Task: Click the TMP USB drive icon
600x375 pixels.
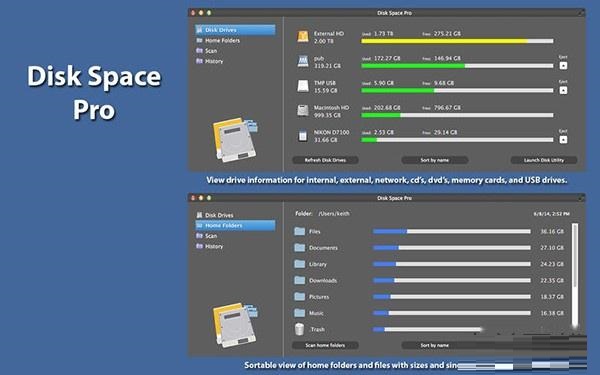Action: coord(303,86)
